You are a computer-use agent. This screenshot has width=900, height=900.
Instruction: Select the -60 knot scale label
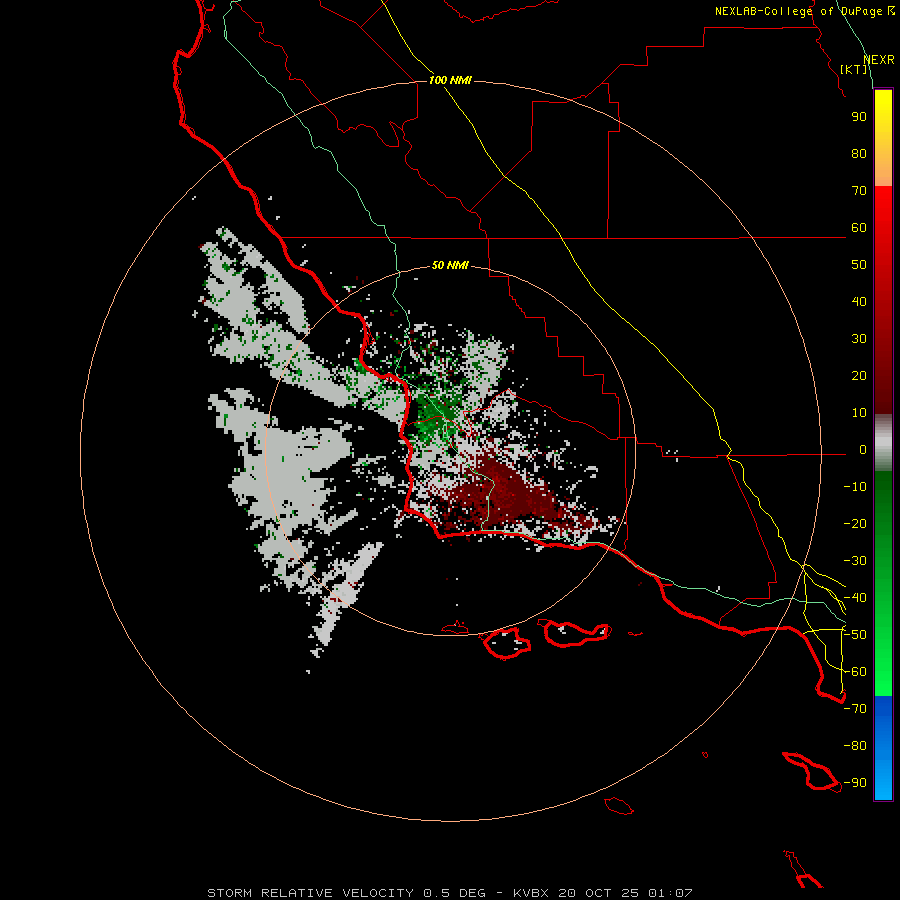coord(855,672)
